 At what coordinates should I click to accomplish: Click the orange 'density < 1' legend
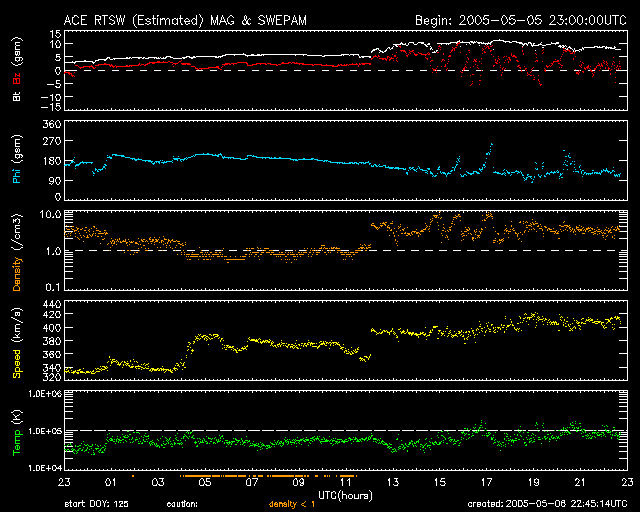tap(292, 504)
